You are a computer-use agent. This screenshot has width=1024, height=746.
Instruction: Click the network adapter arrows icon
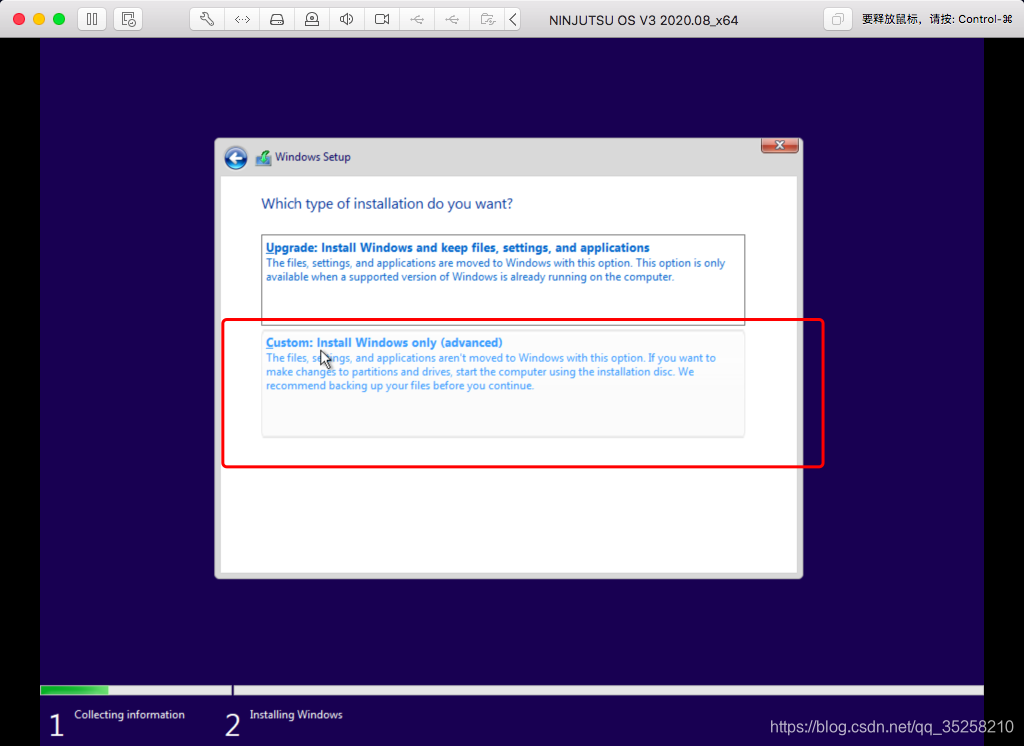pyautogui.click(x=242, y=19)
